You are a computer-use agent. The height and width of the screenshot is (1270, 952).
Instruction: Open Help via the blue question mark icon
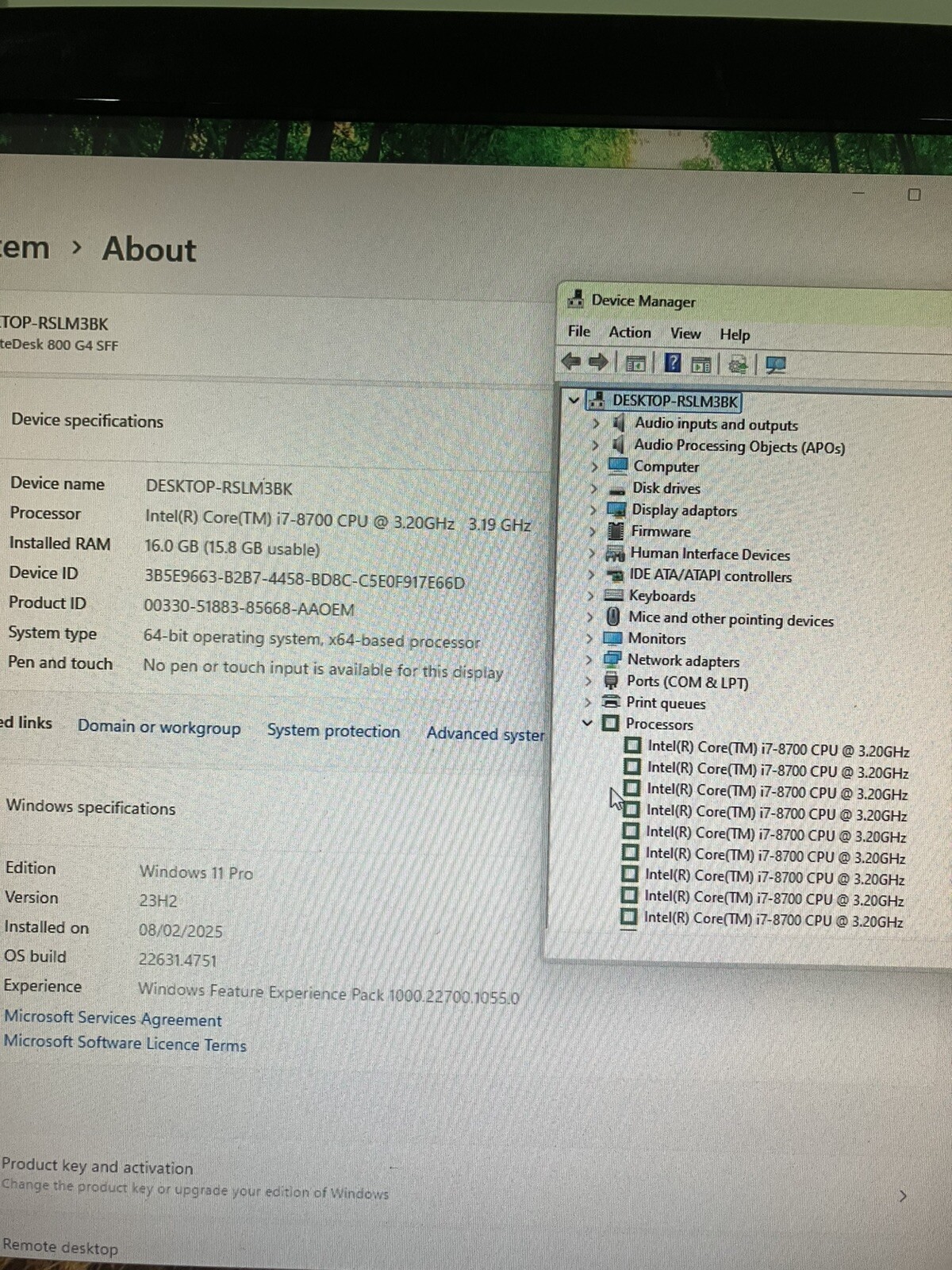coord(673,364)
